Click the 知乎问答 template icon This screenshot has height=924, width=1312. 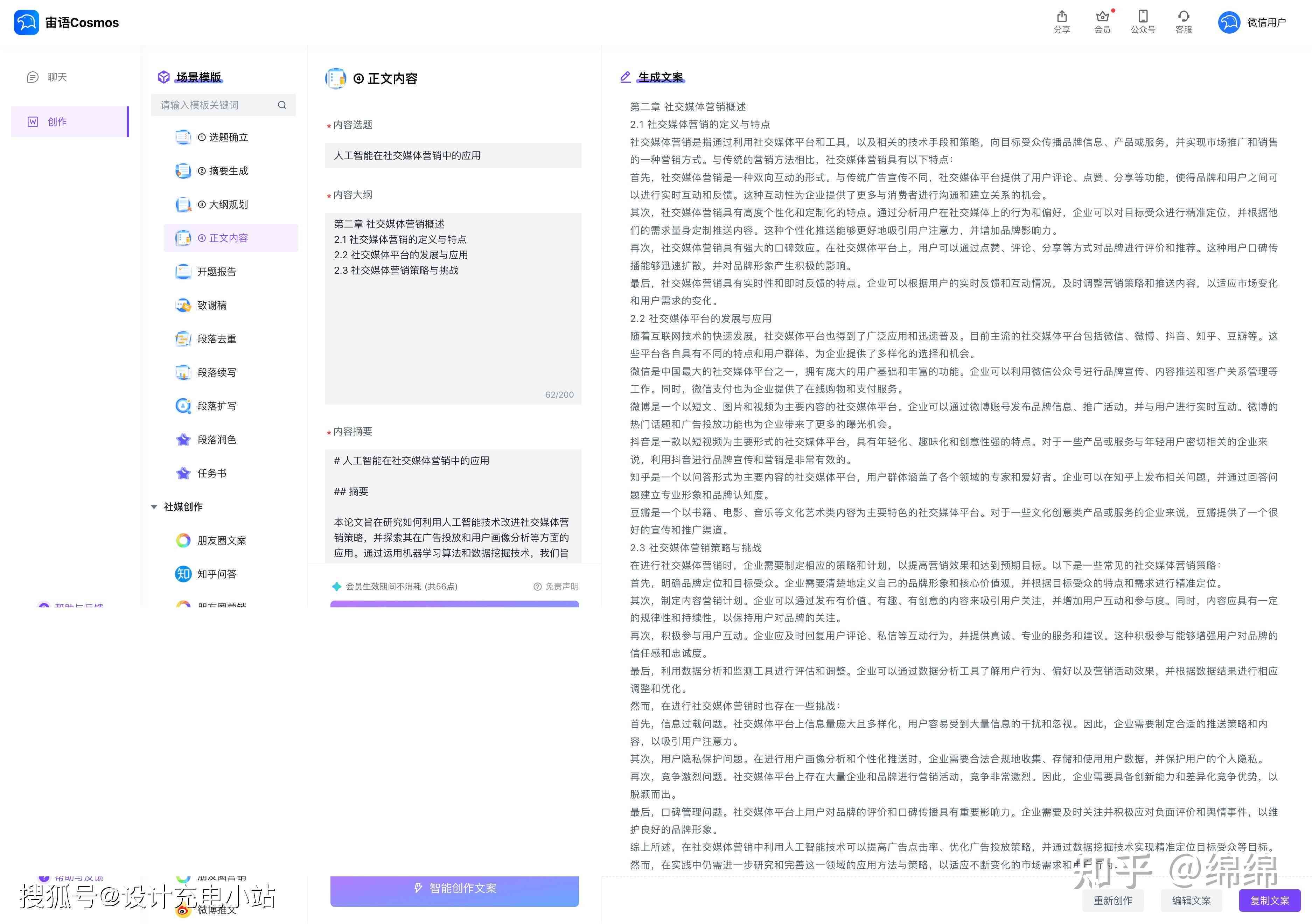click(x=183, y=574)
